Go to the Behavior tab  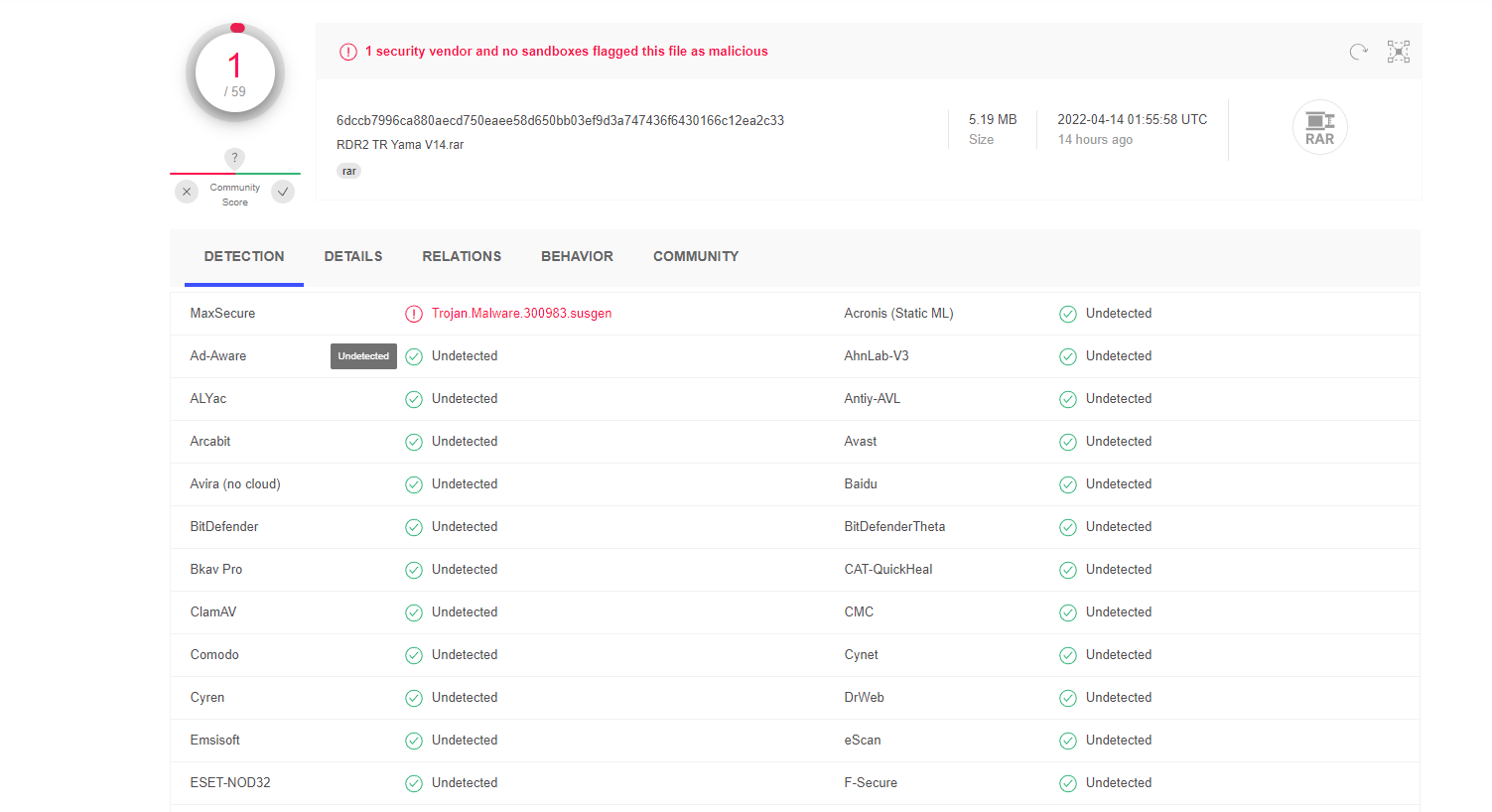coord(577,256)
